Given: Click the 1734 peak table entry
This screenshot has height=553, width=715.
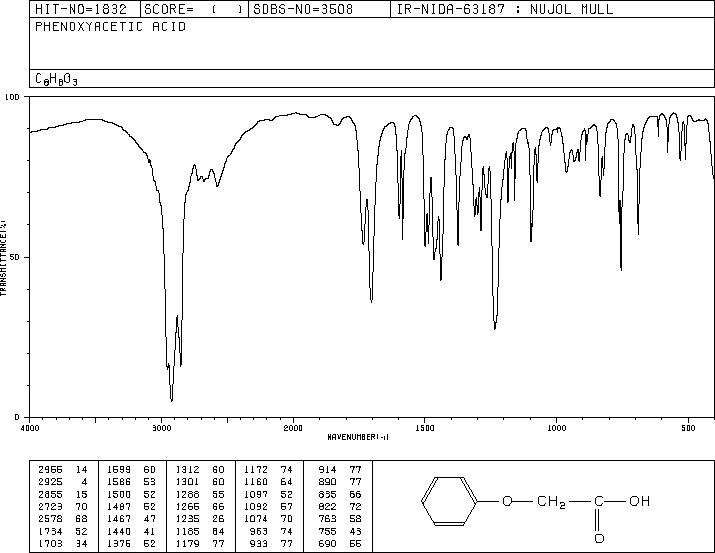Looking at the screenshot, I should tap(62, 532).
